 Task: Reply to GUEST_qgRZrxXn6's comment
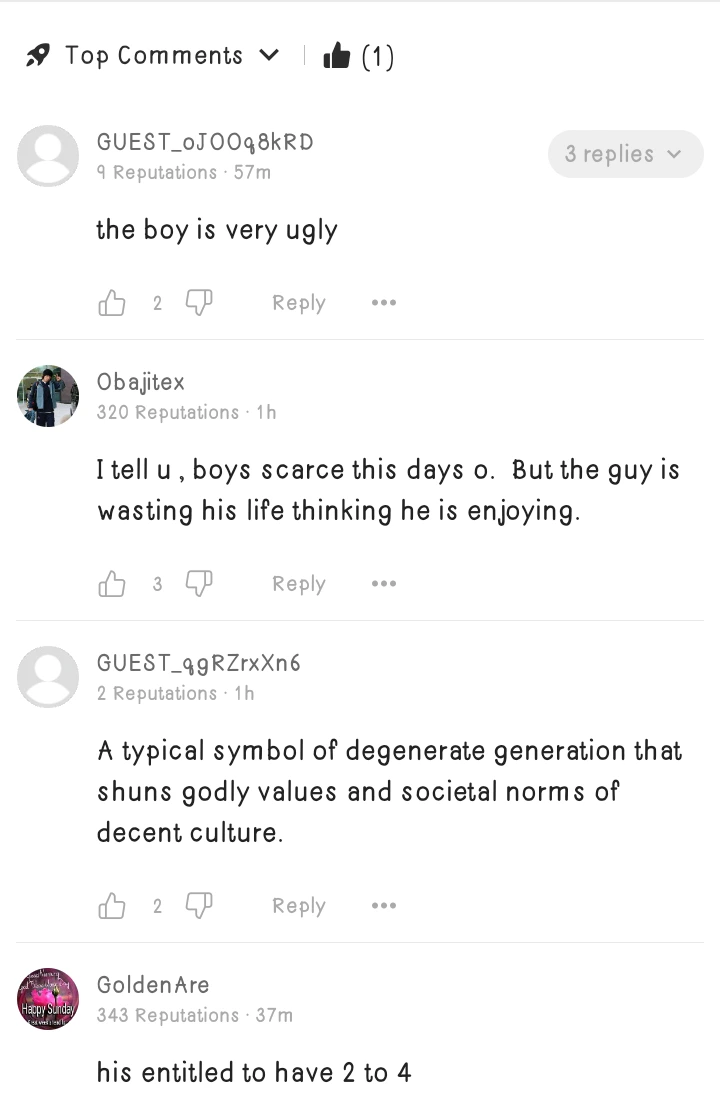point(298,906)
